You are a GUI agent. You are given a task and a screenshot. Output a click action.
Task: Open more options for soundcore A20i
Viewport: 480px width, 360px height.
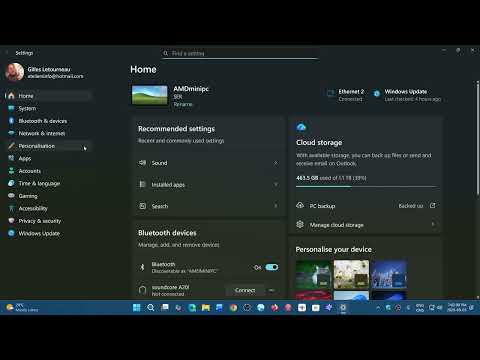point(272,290)
